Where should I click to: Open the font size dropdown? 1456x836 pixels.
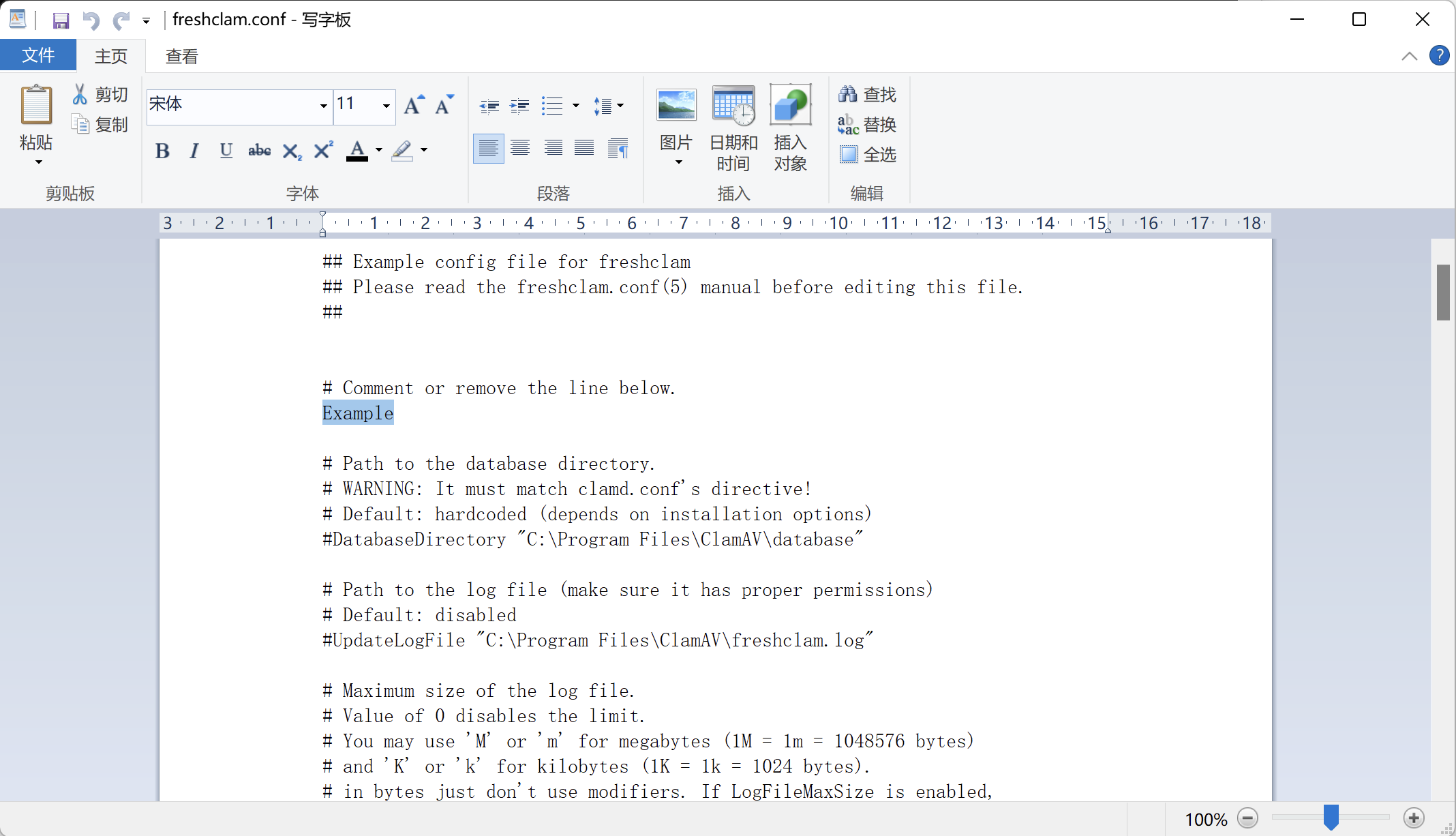click(386, 106)
